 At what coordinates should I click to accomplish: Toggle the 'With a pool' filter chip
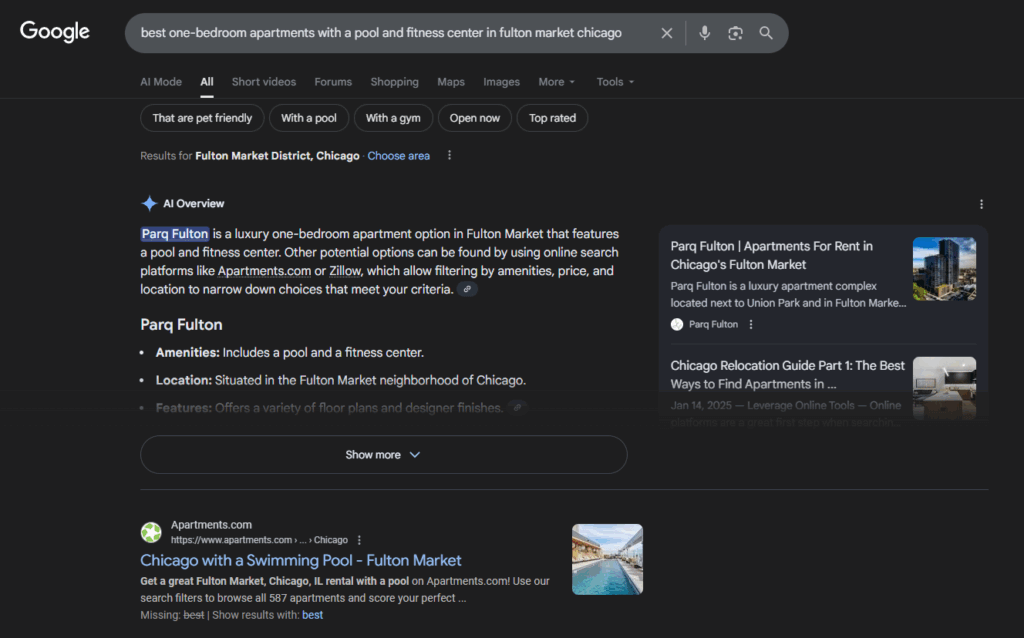point(309,118)
